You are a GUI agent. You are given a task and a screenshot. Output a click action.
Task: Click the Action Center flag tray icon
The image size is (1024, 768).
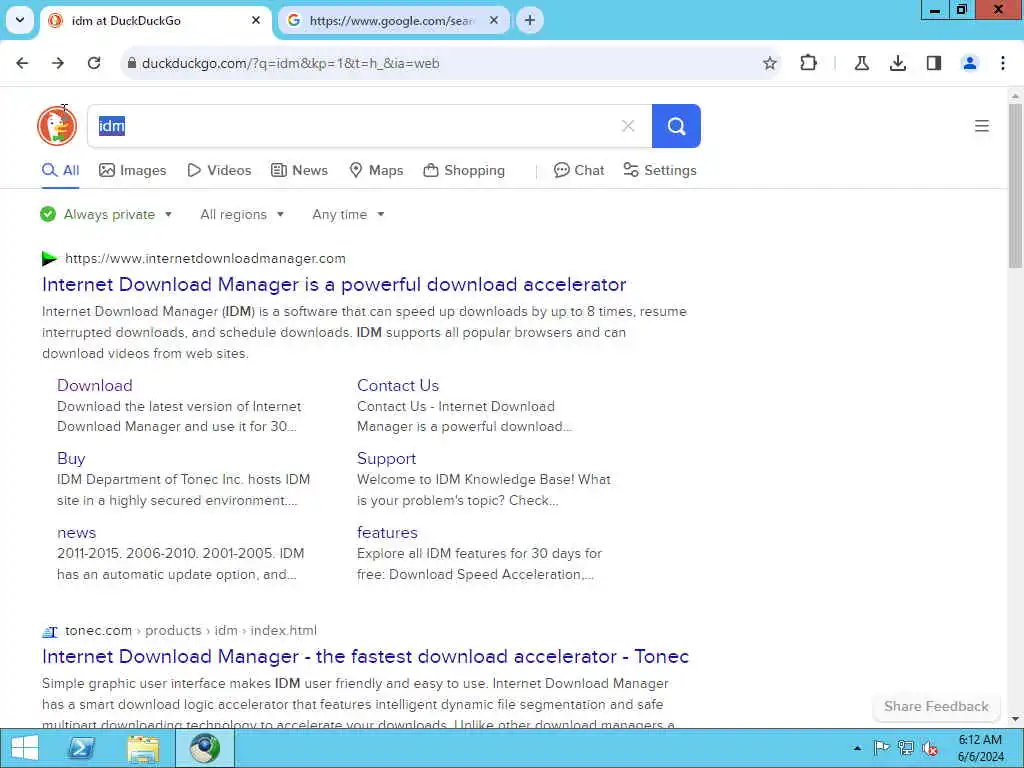881,748
